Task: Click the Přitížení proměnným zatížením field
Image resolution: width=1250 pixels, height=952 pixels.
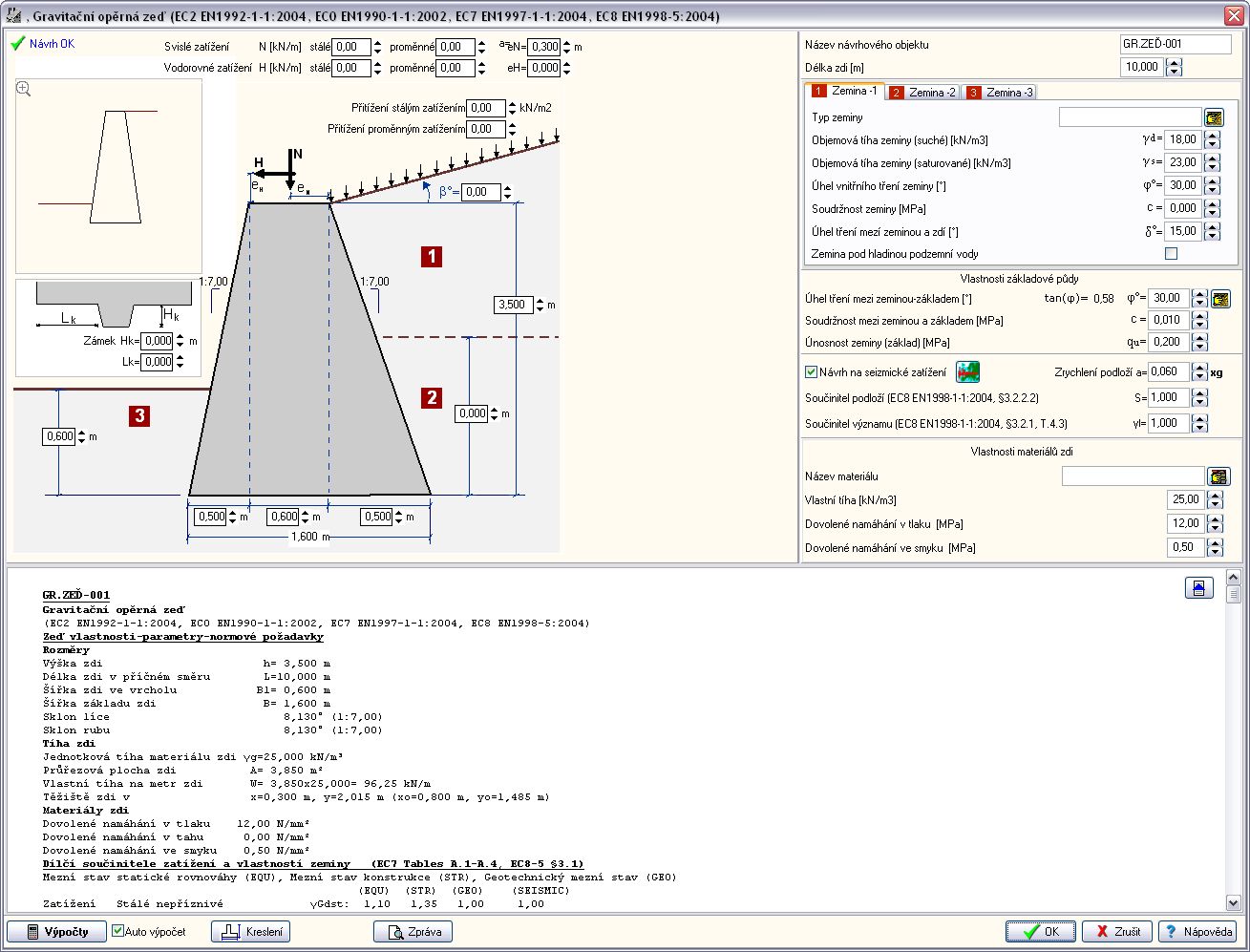Action: (x=485, y=129)
